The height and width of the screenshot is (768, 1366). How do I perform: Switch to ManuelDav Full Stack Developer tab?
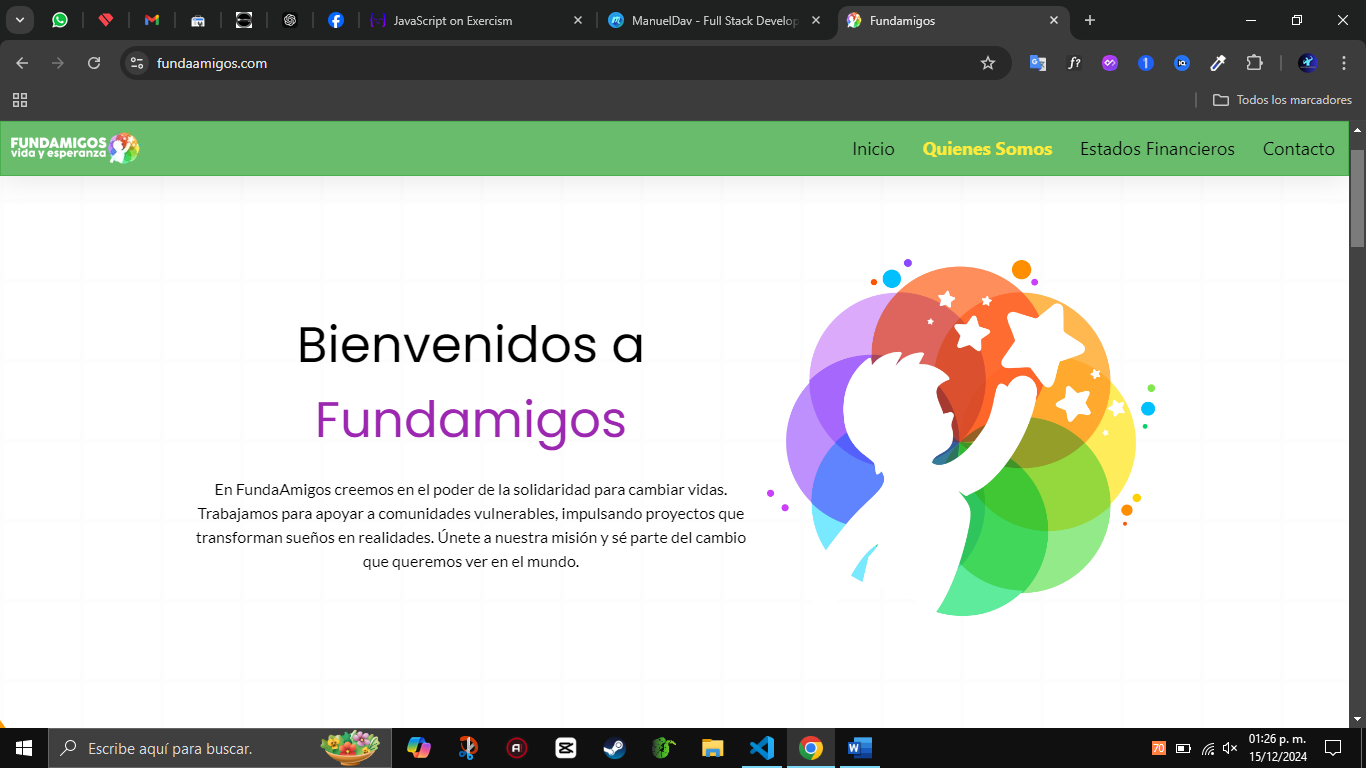(x=715, y=20)
